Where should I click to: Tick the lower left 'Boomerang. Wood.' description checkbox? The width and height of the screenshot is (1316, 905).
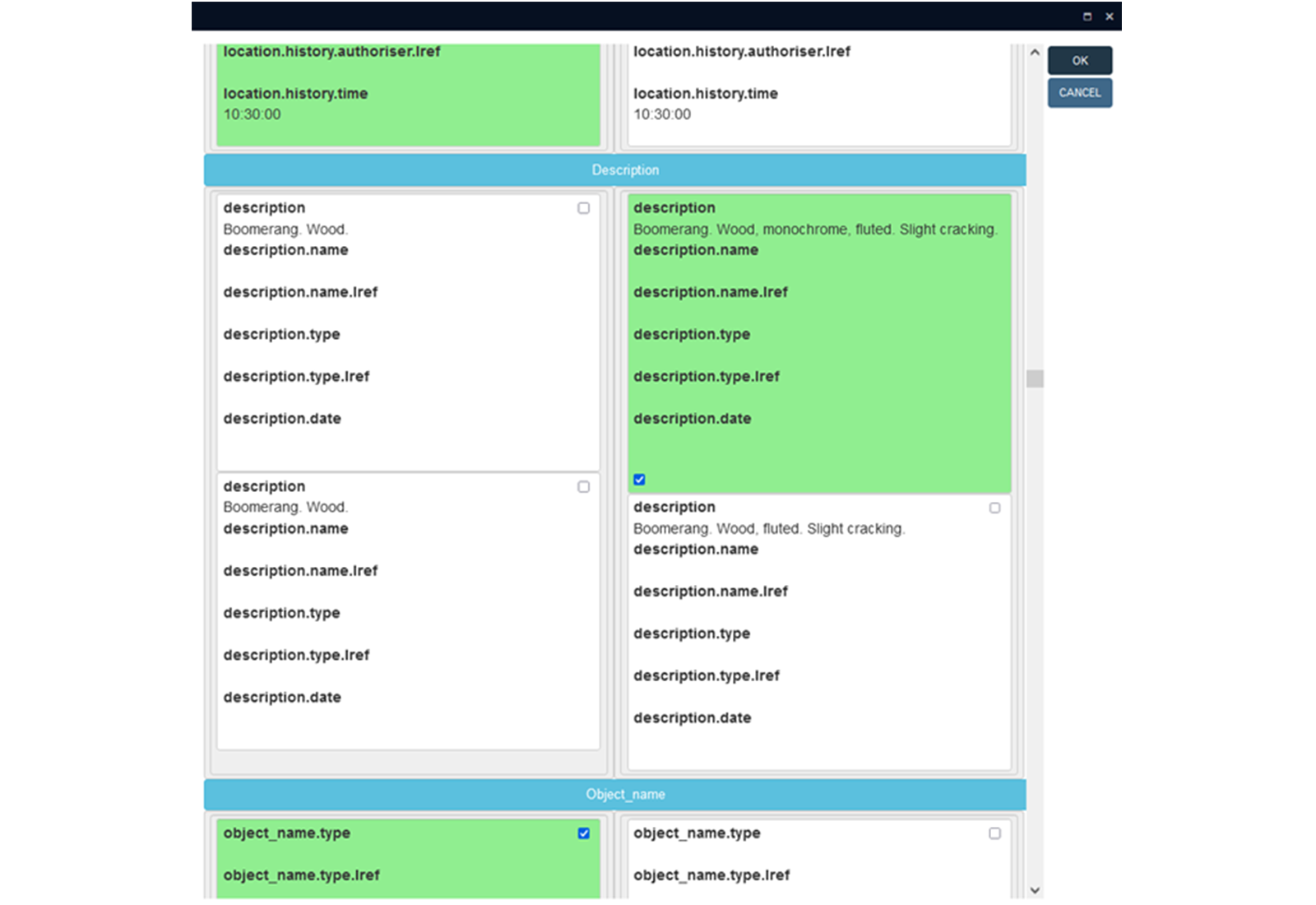(583, 487)
